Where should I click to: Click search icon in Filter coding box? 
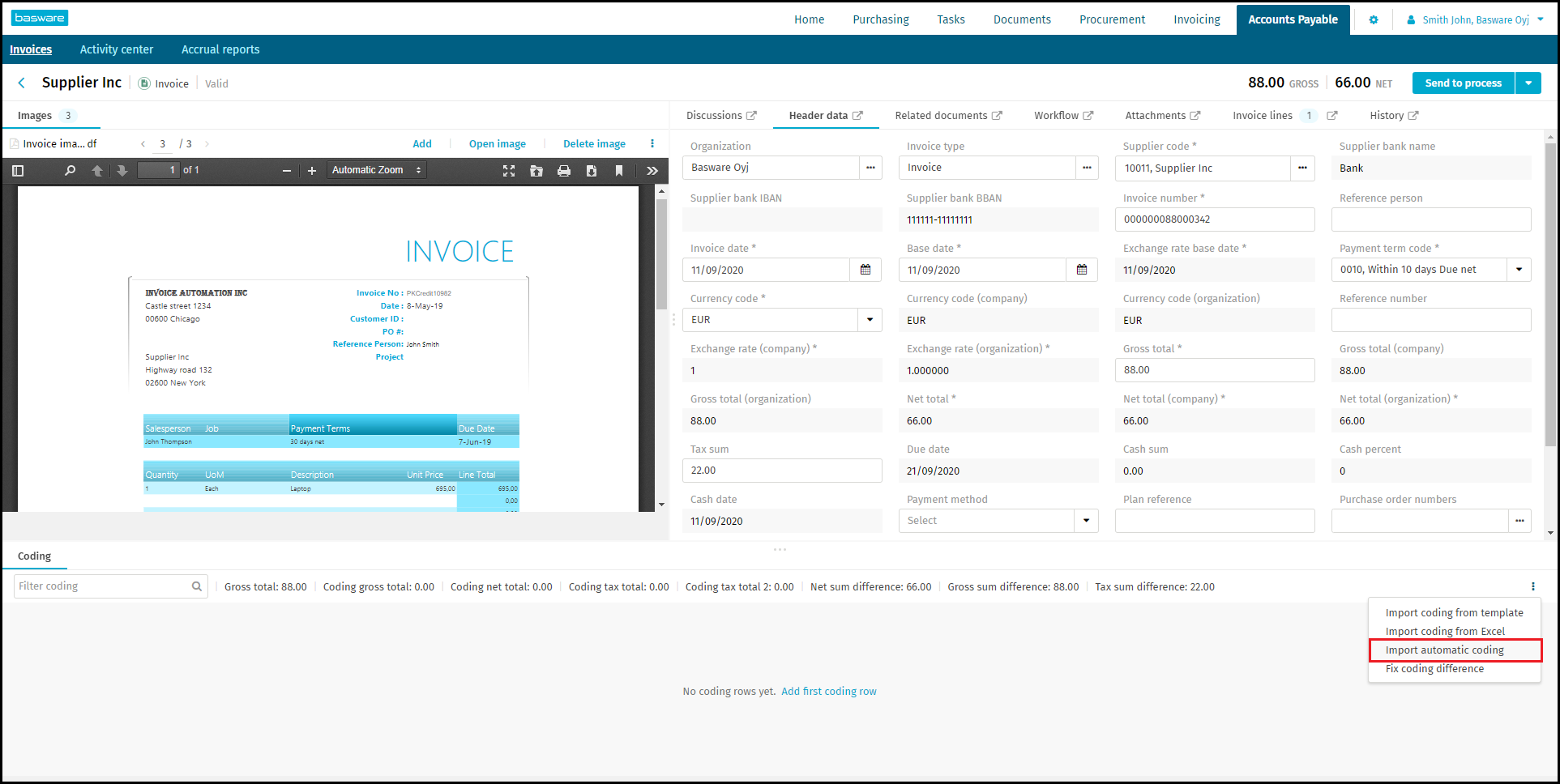pos(197,586)
